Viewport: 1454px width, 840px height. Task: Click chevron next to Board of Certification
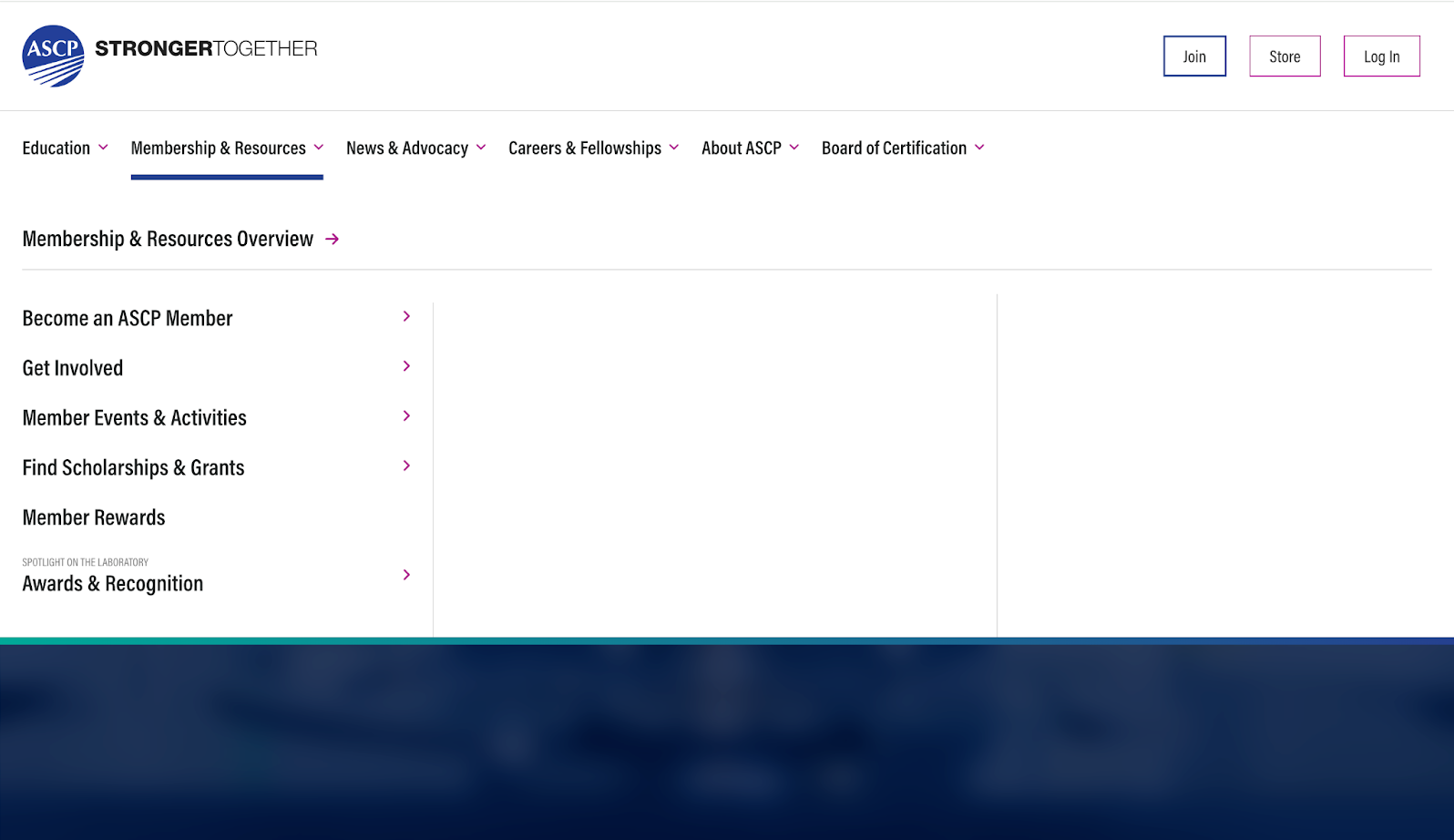pos(979,148)
